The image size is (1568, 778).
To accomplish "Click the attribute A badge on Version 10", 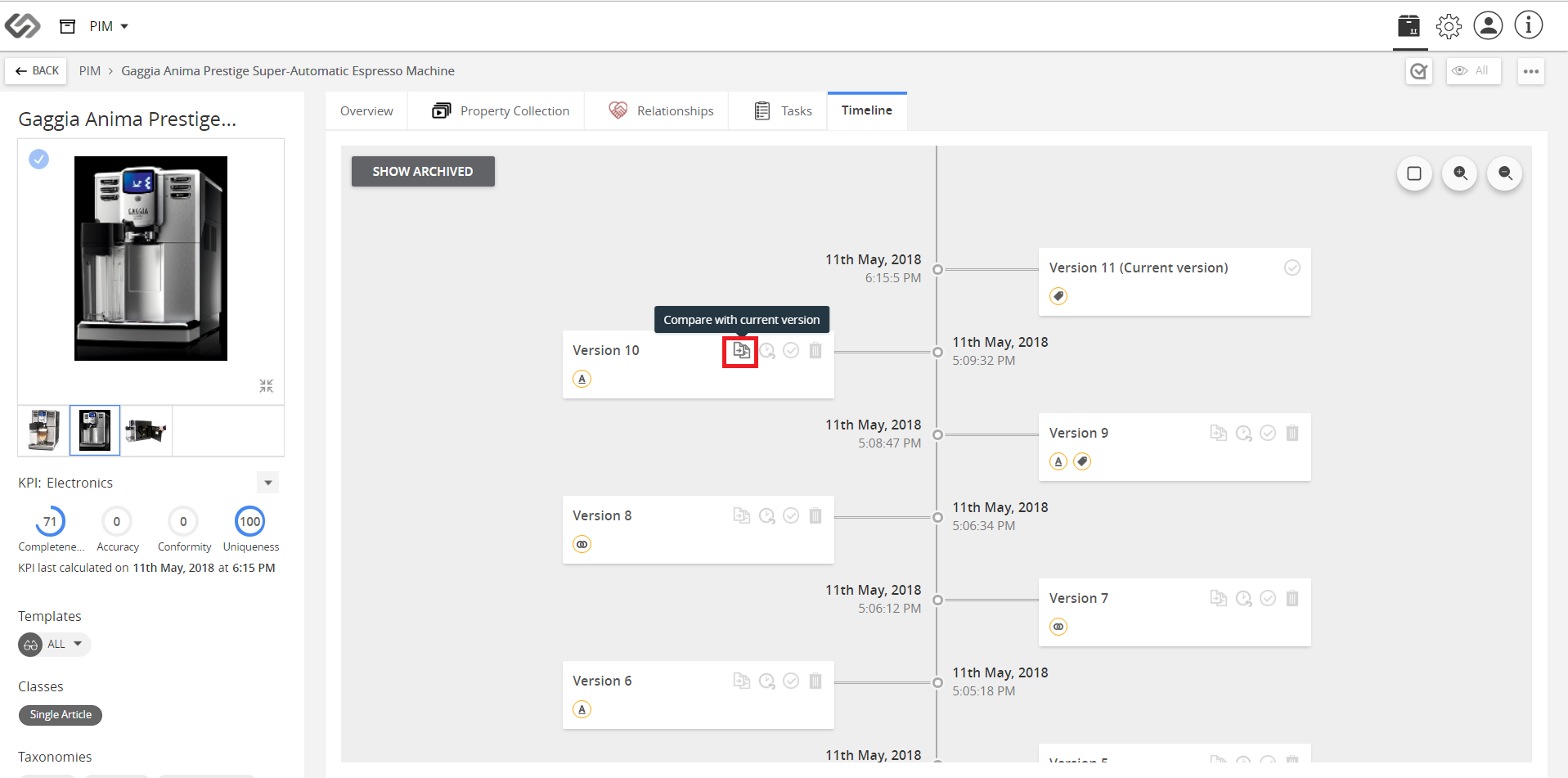I will (582, 379).
